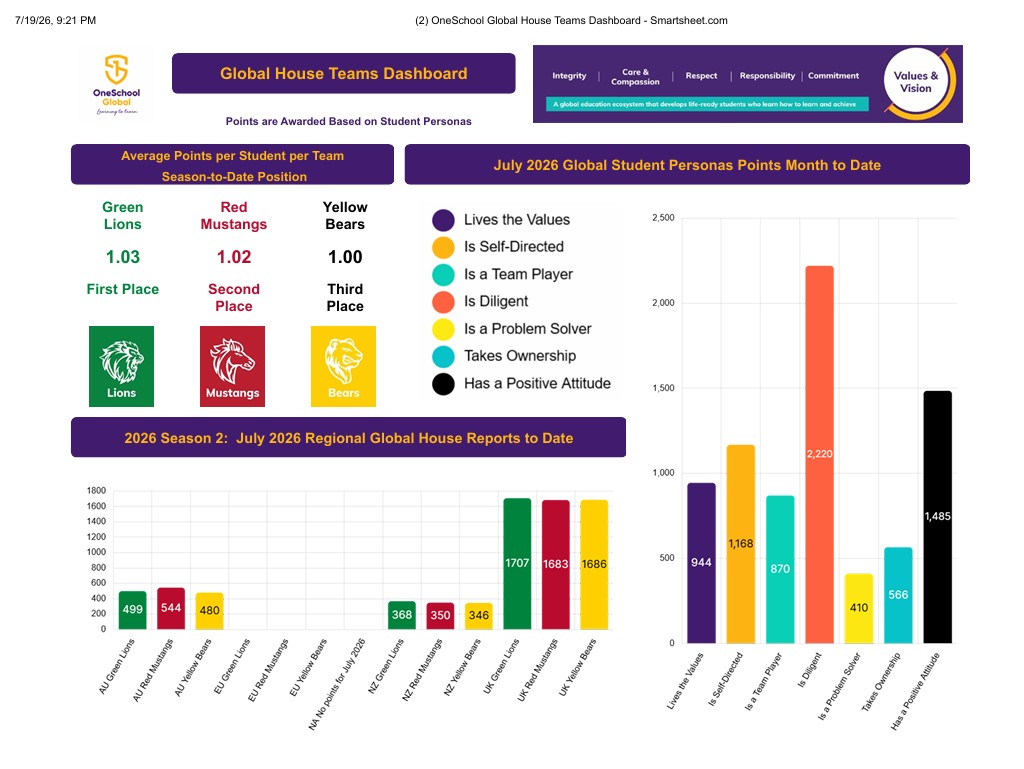This screenshot has height=769, width=1024.
Task: Click the EU Green Lions axis label
Action: coord(232,667)
